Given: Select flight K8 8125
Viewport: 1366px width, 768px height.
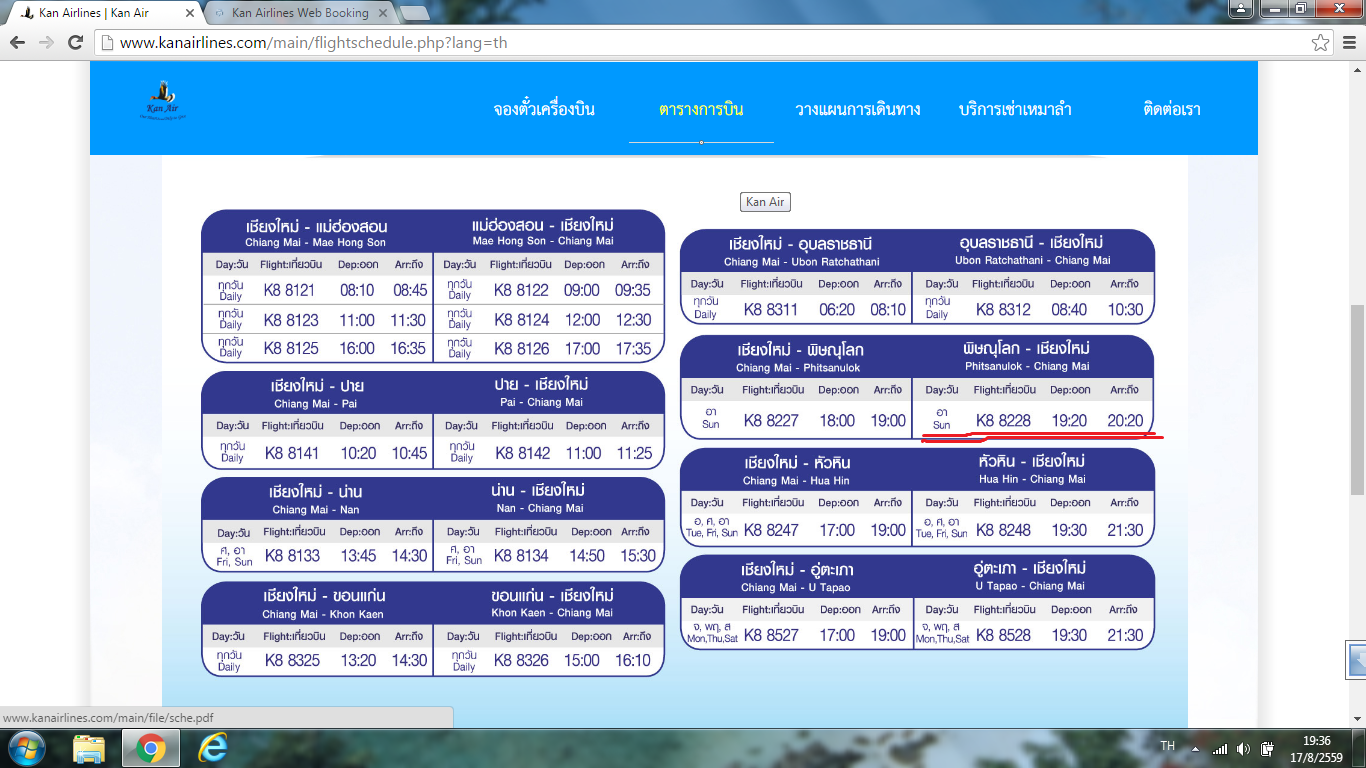Looking at the screenshot, I should tap(290, 349).
